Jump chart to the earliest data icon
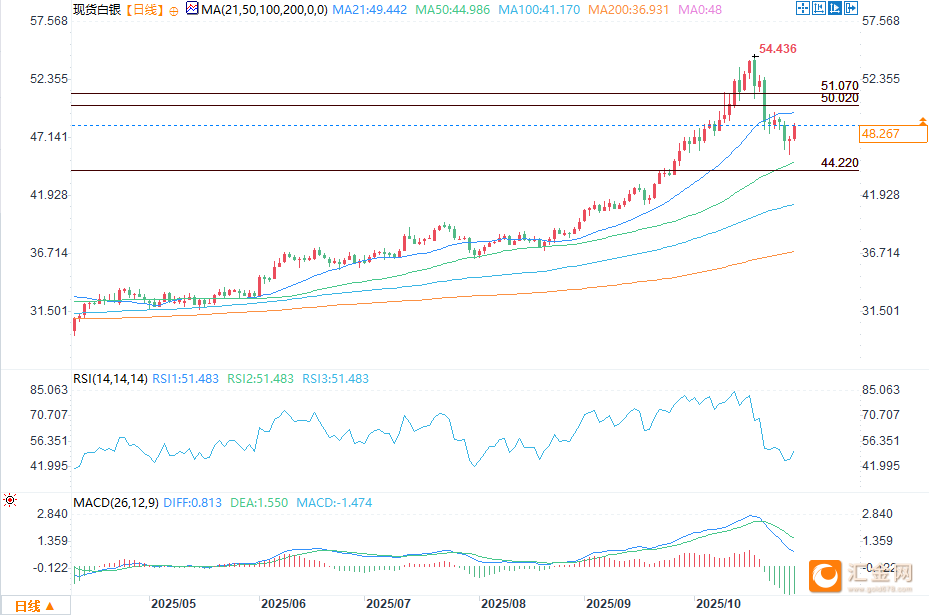This screenshot has width=929, height=615. (x=819, y=8)
